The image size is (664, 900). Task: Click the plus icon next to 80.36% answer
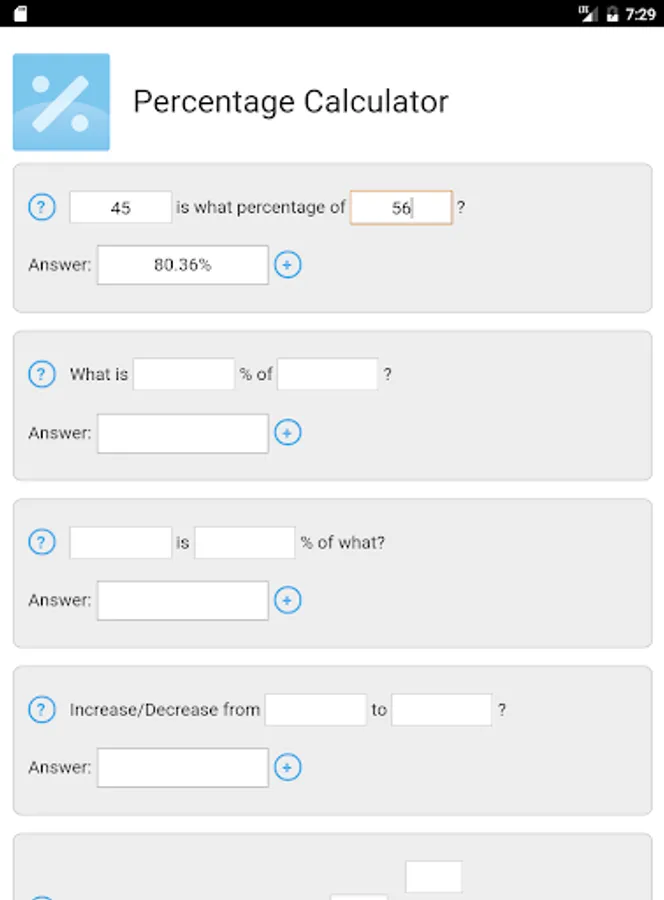pos(287,264)
